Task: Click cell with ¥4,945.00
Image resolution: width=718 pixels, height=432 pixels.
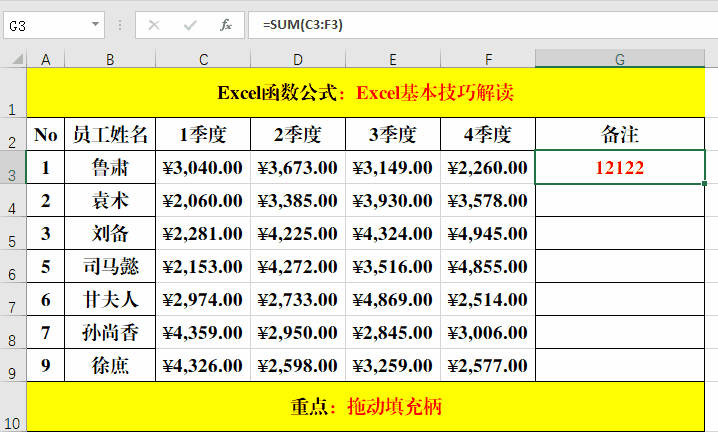Action: point(488,233)
